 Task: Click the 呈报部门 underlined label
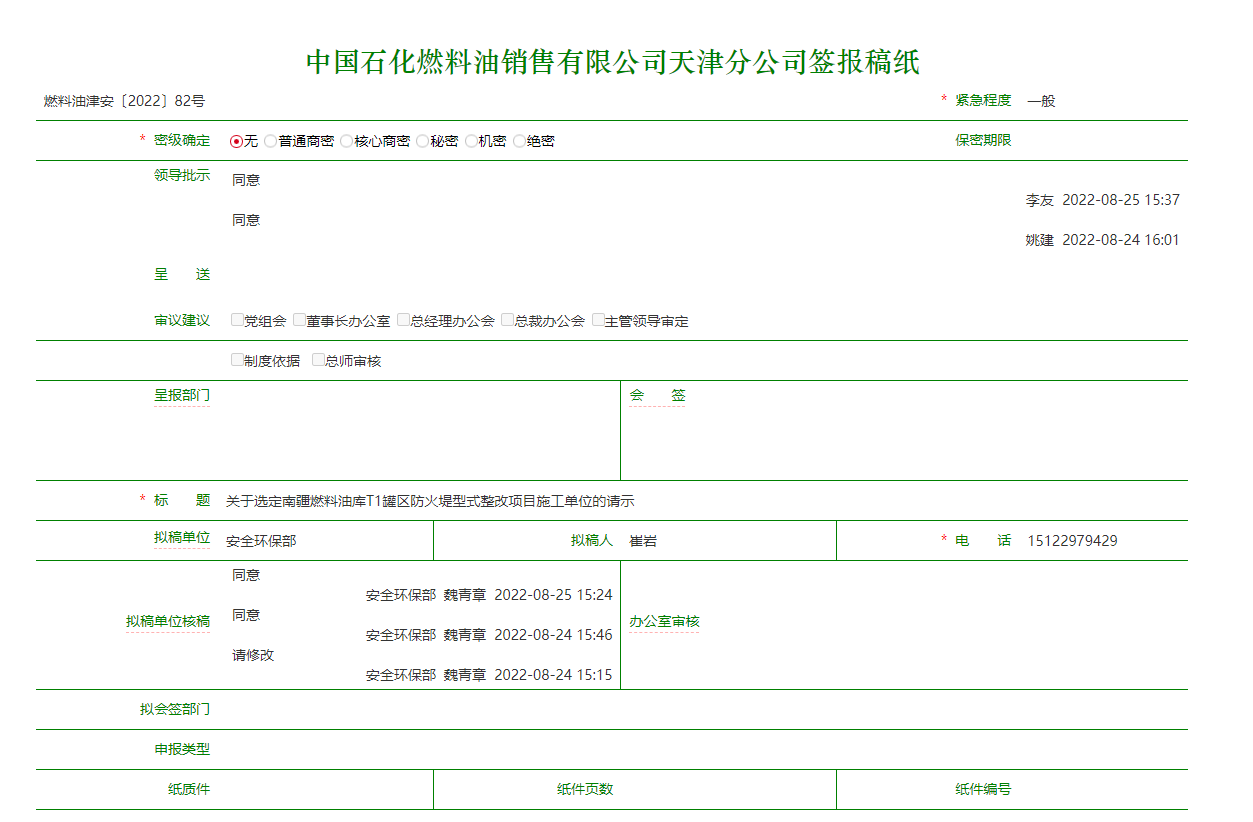[x=182, y=396]
